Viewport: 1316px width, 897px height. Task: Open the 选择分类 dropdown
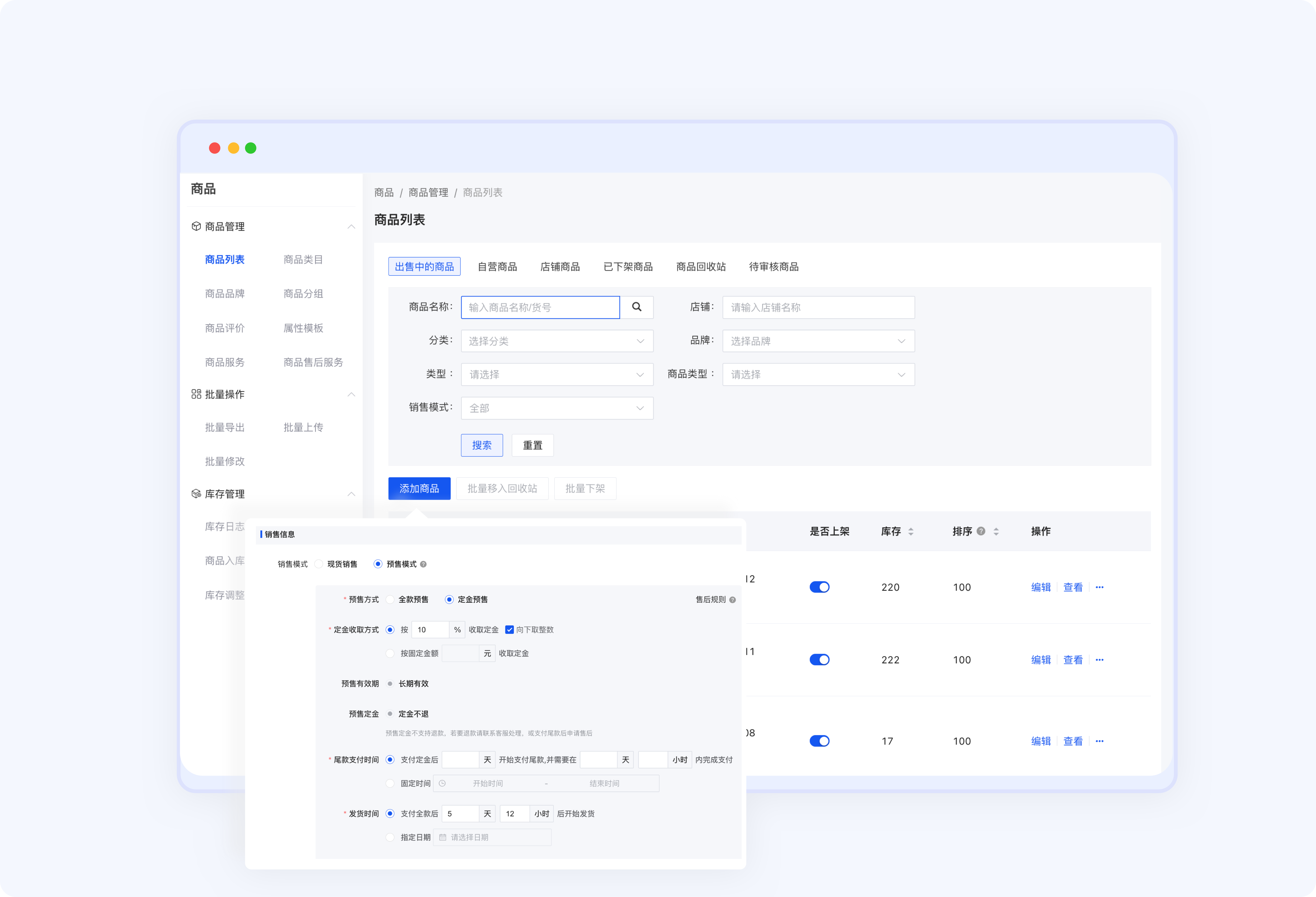[x=557, y=341]
